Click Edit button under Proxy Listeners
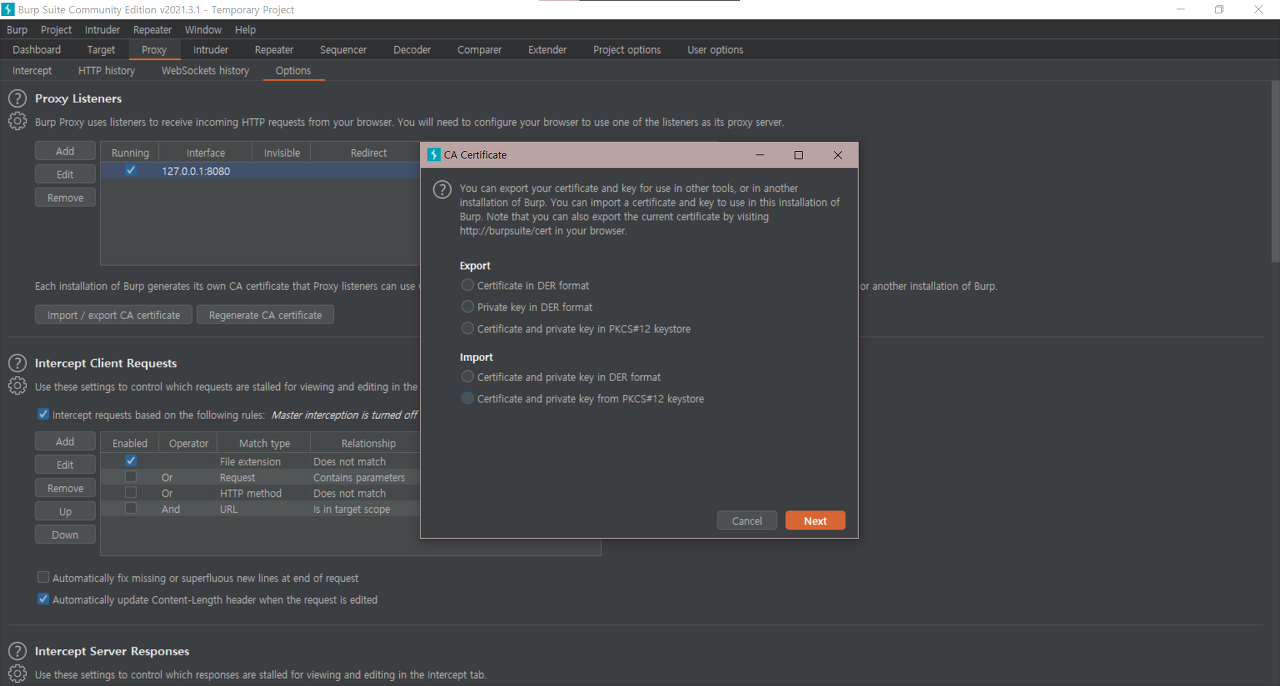 click(65, 174)
